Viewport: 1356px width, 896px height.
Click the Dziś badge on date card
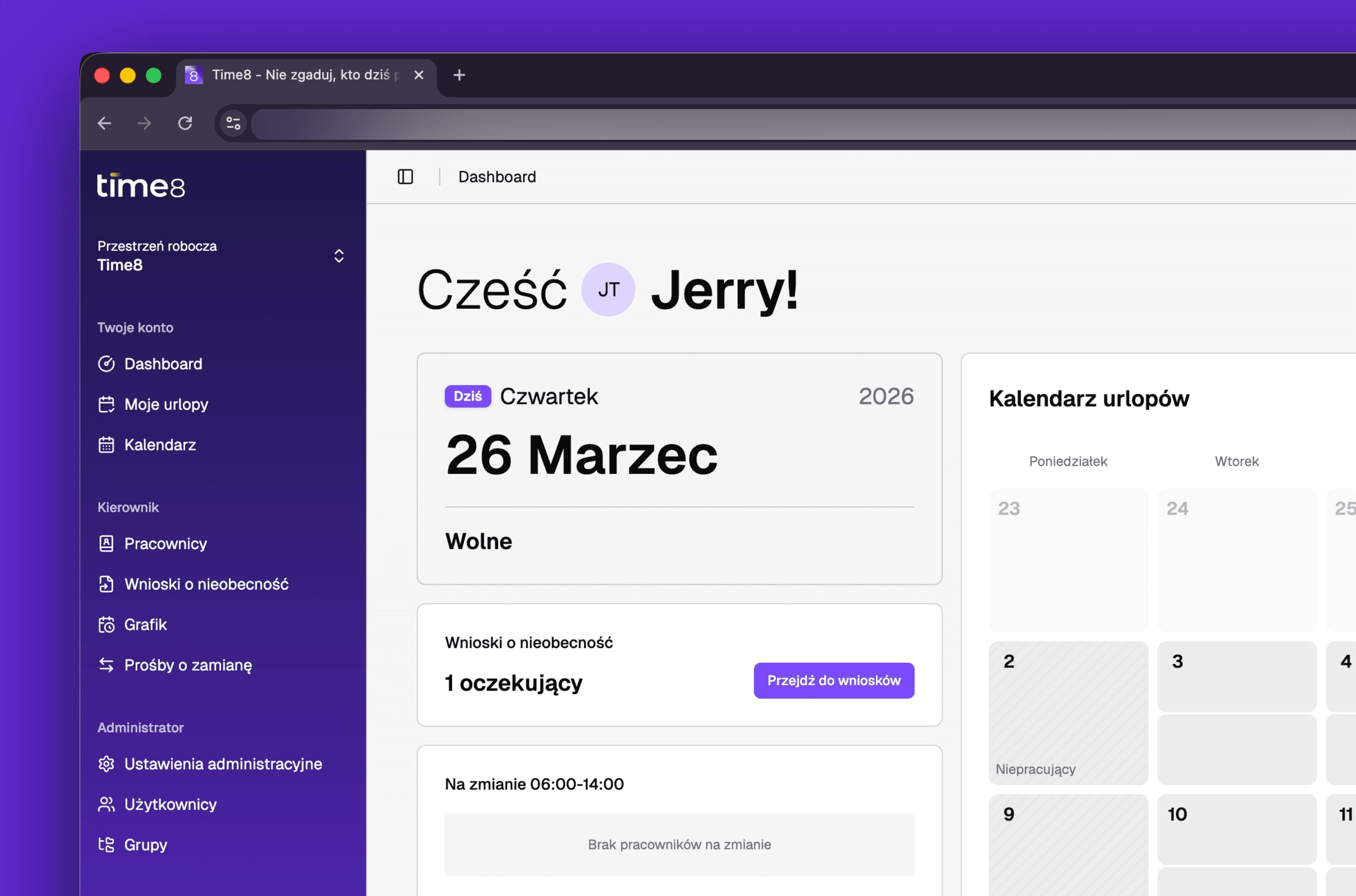coord(468,396)
